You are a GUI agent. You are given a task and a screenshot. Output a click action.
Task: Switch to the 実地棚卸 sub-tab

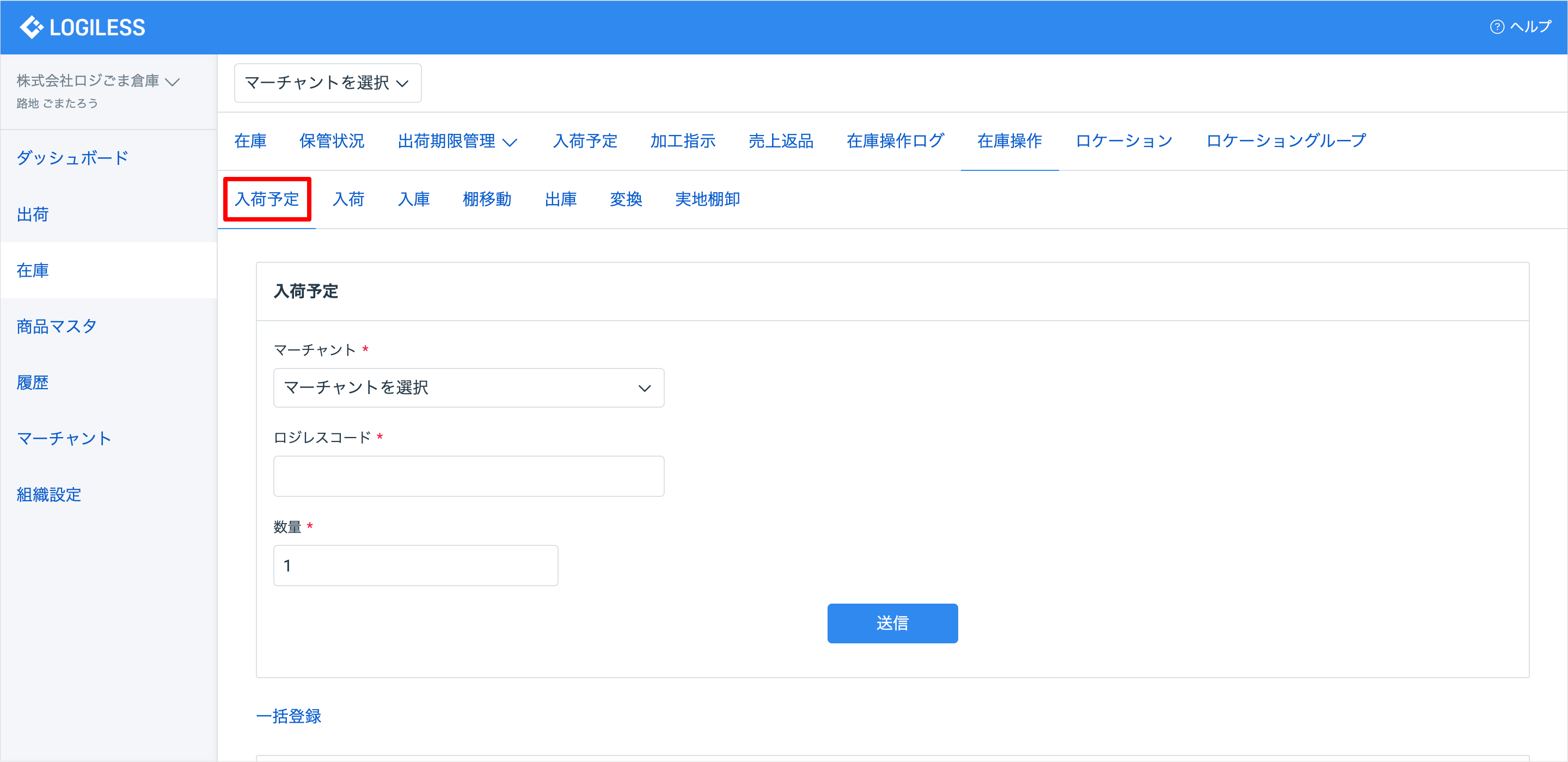[707, 200]
